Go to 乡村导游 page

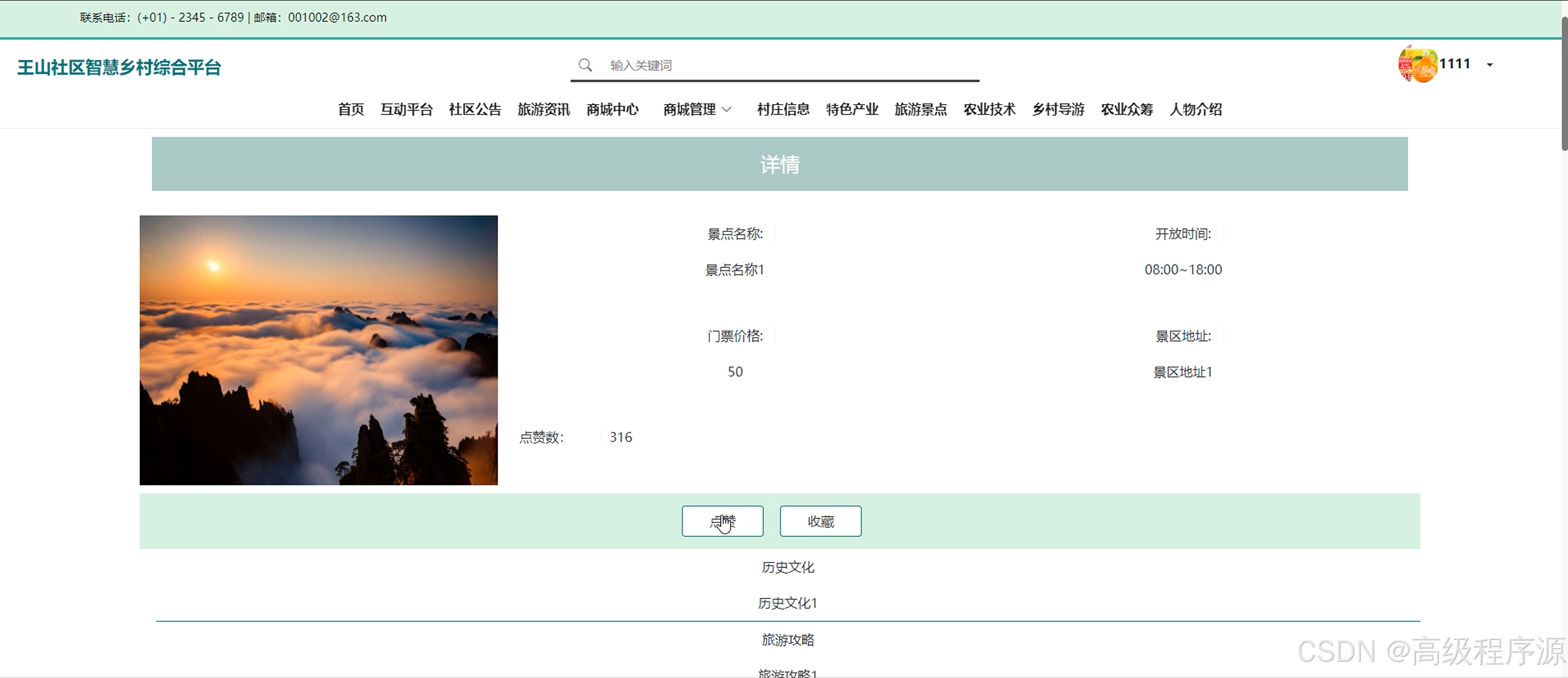(x=1058, y=110)
